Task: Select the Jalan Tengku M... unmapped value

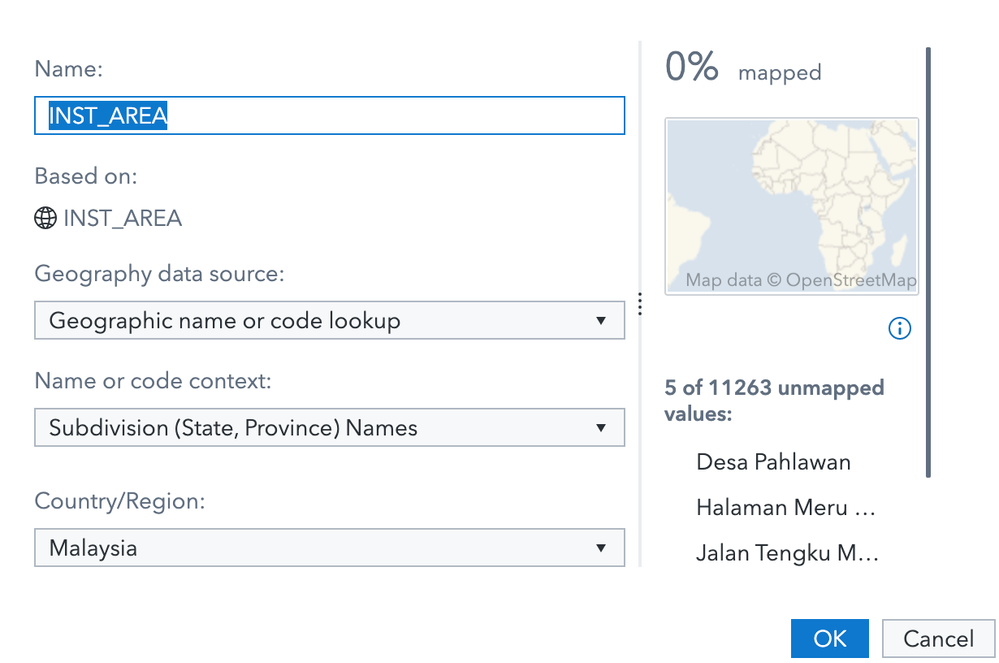Action: click(x=787, y=553)
